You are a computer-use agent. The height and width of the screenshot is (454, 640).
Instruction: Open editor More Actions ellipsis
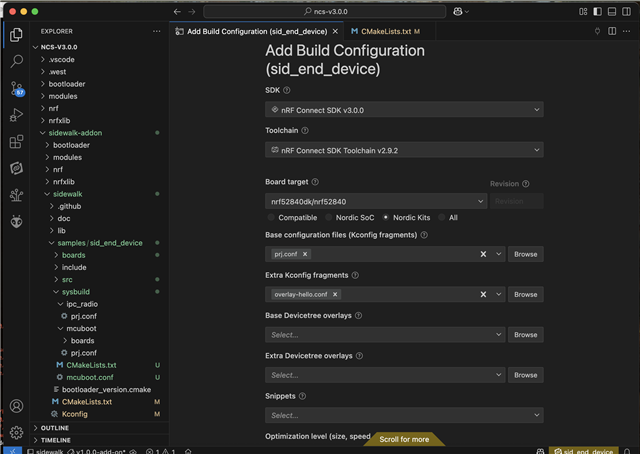click(x=627, y=31)
